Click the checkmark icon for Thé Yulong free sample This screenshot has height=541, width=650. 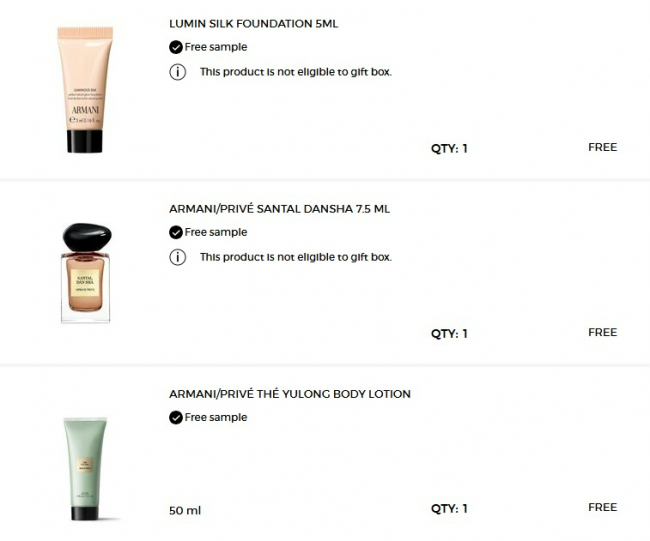tap(176, 417)
